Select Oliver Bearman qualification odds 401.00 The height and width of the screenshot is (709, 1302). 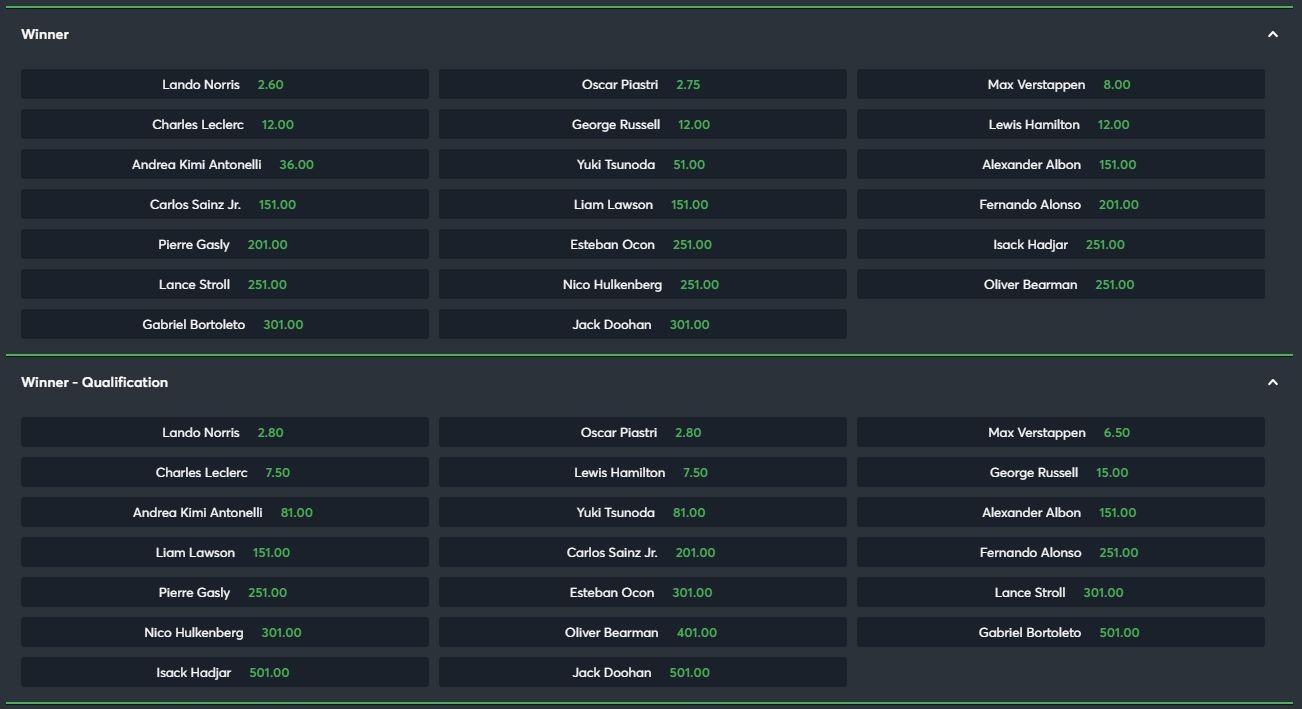point(642,633)
